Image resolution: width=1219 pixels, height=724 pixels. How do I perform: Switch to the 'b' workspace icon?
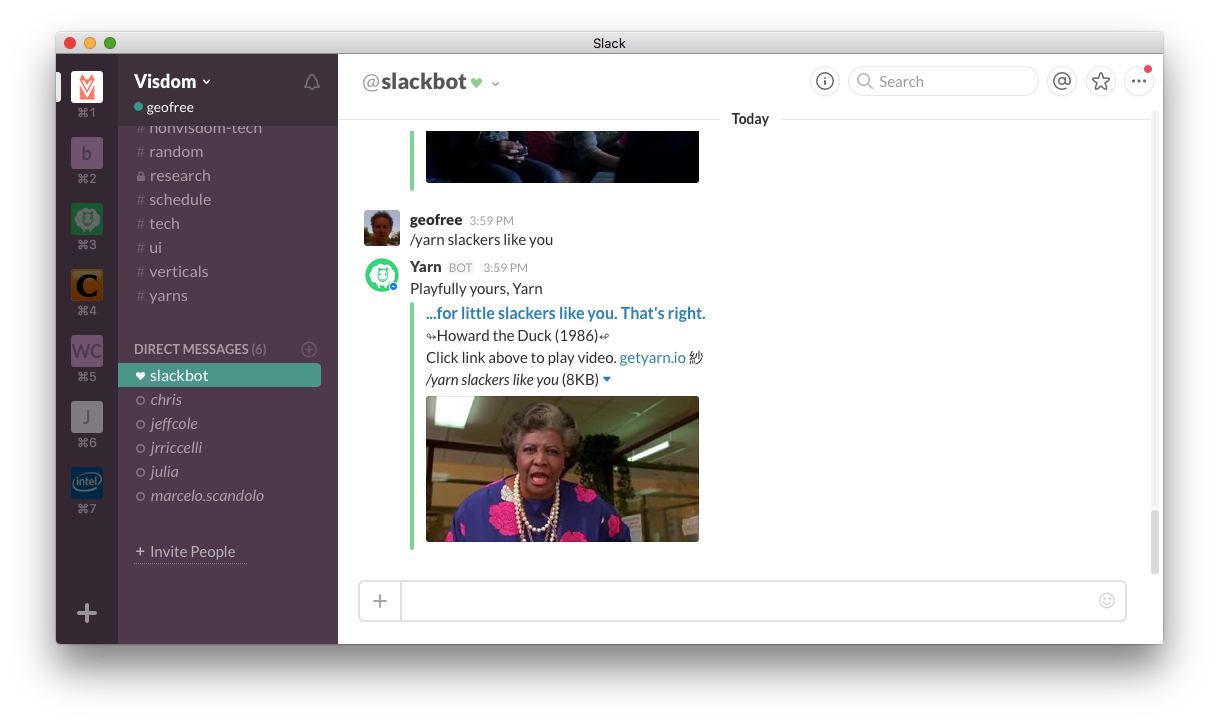coord(87,153)
